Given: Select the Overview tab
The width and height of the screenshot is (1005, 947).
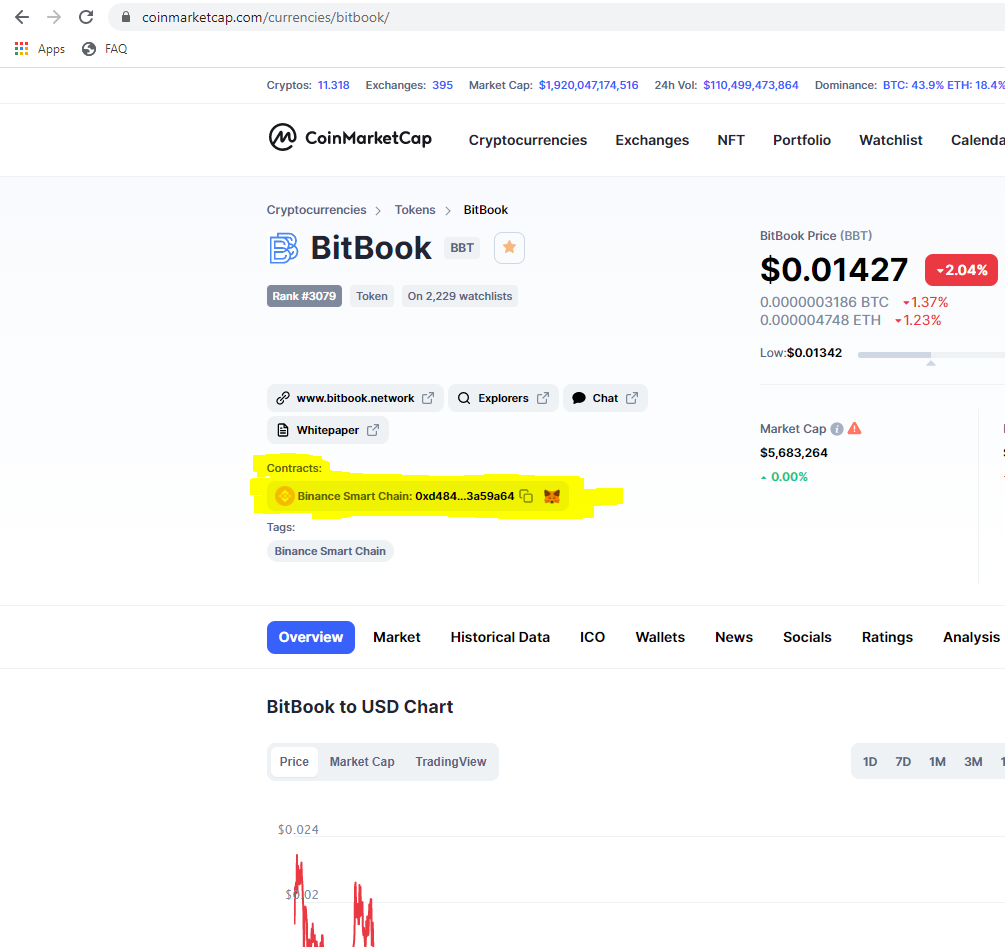Looking at the screenshot, I should click(311, 638).
